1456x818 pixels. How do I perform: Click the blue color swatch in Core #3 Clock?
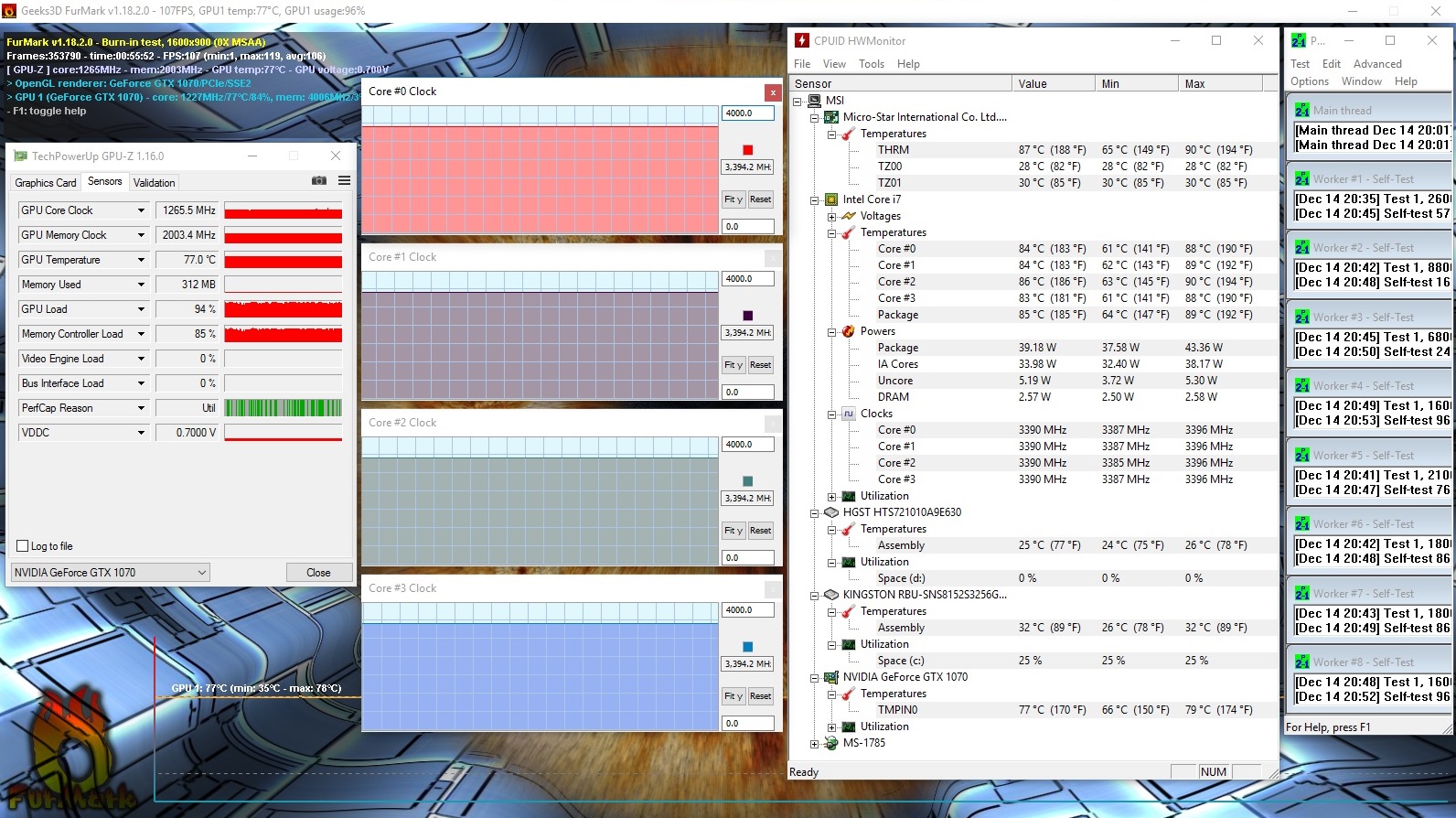tap(747, 647)
